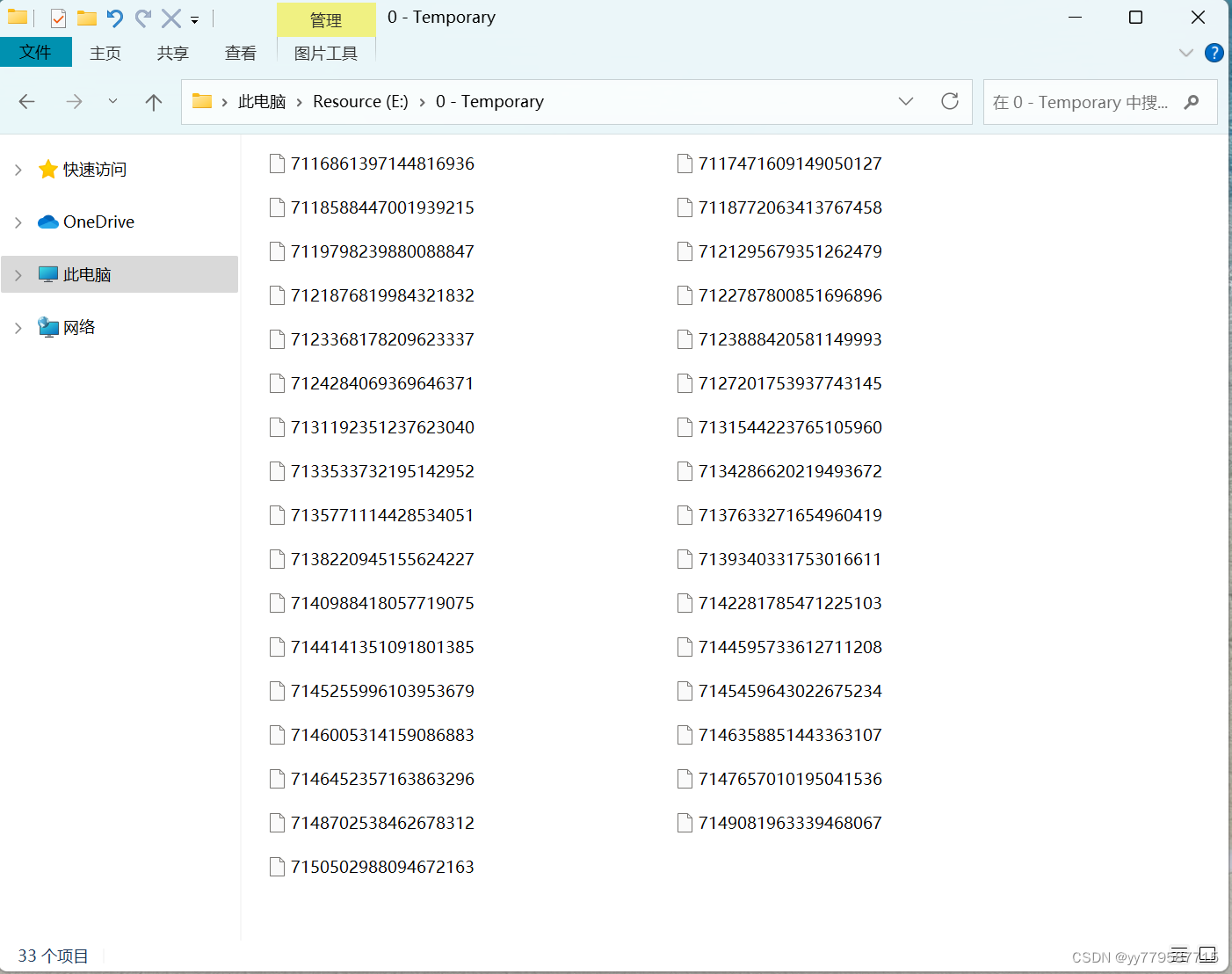Viewport: 1232px width, 974px height.
Task: Click the Help question mark icon
Action: point(1214,53)
